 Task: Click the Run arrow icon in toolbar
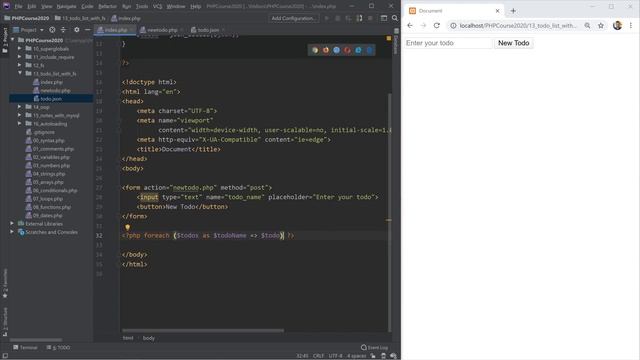(x=327, y=18)
